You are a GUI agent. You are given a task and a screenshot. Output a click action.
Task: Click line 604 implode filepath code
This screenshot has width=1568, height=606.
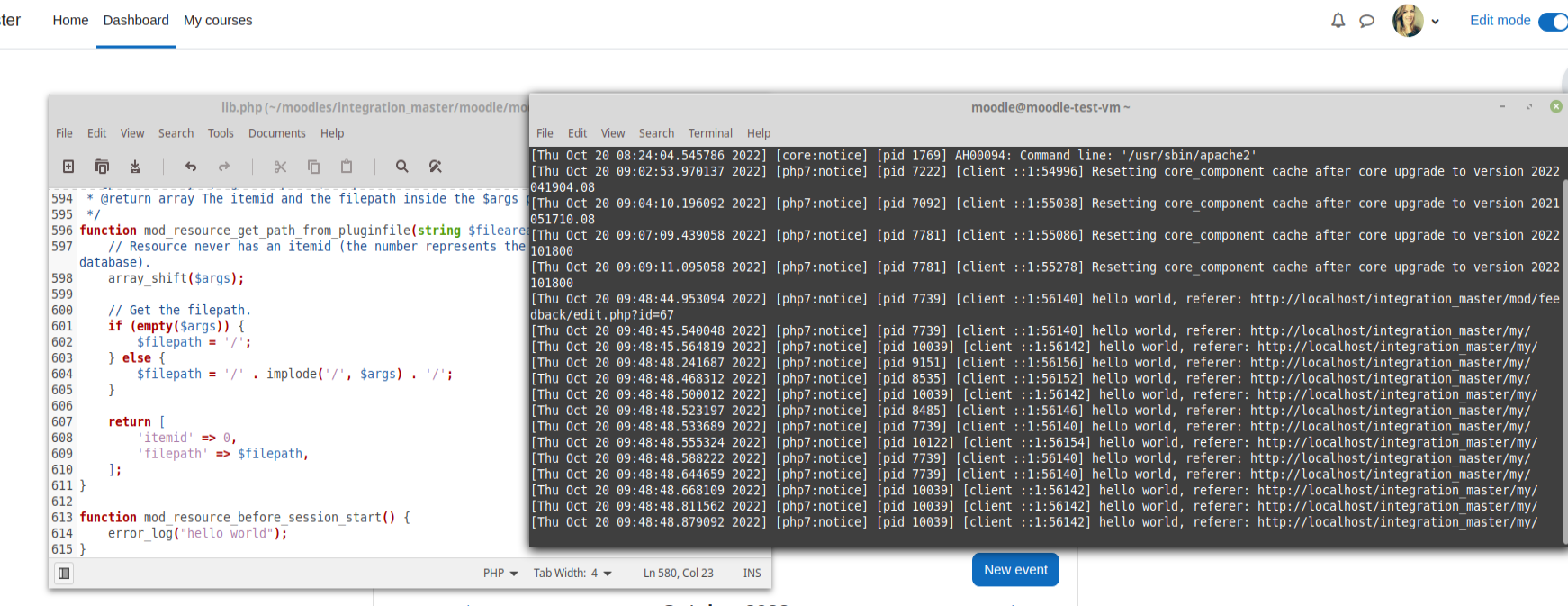point(295,375)
